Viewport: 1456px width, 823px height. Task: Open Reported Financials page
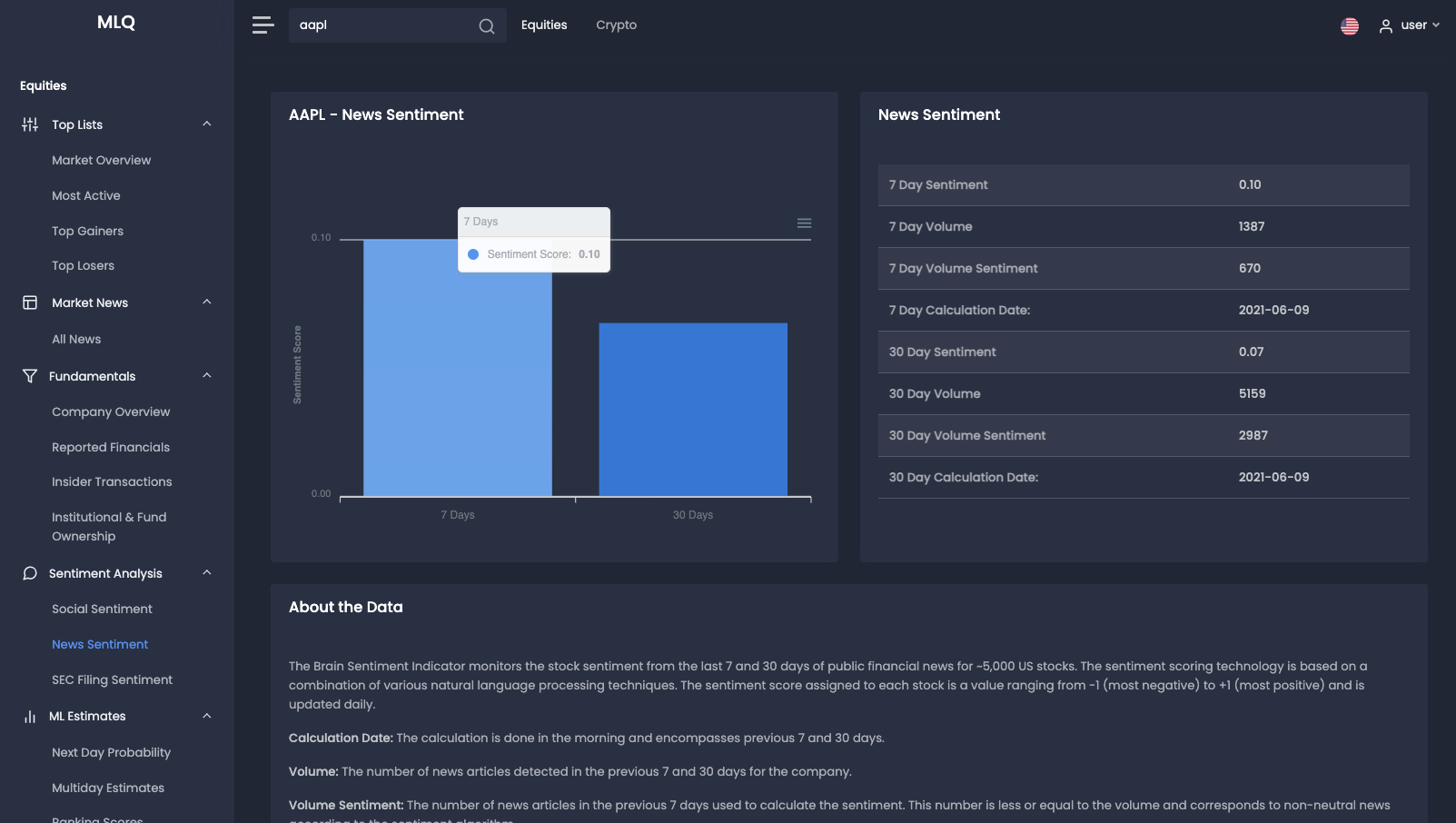pos(111,447)
